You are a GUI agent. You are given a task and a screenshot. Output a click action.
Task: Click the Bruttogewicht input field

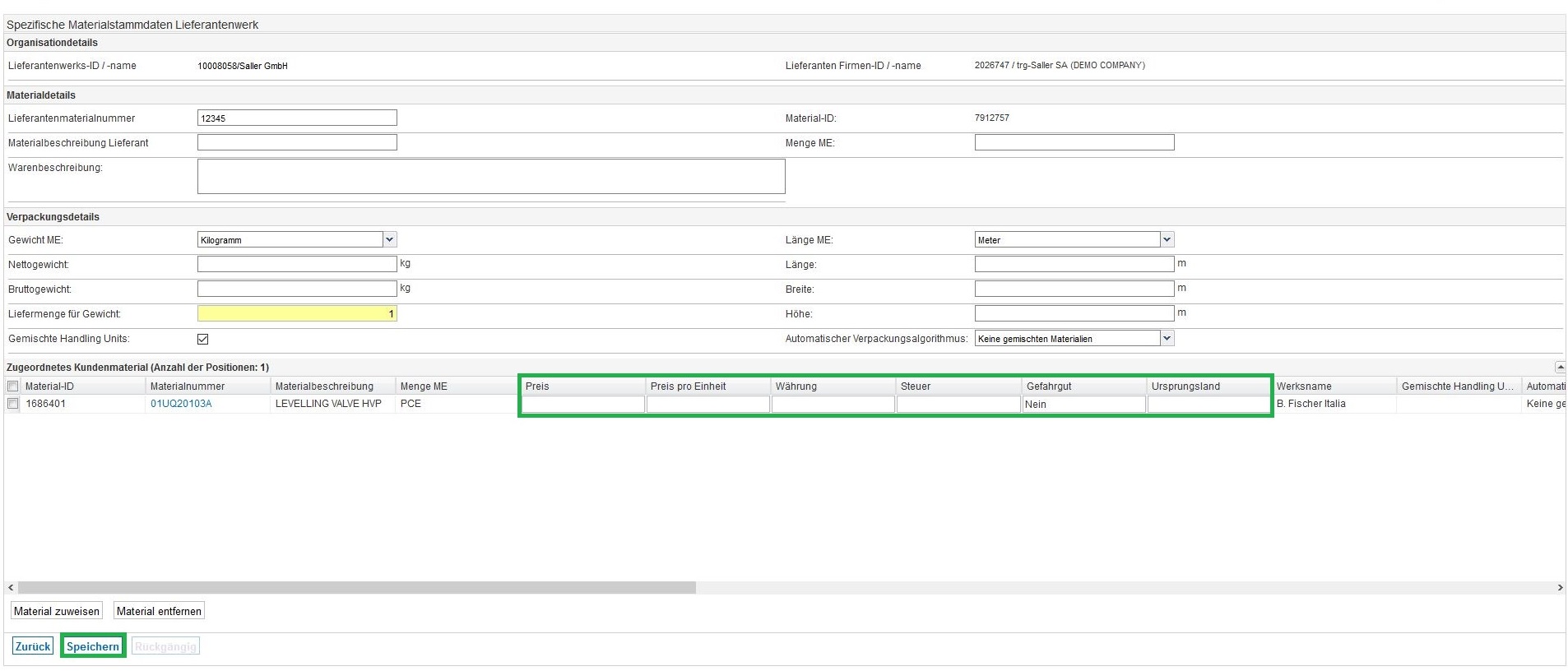pos(297,289)
